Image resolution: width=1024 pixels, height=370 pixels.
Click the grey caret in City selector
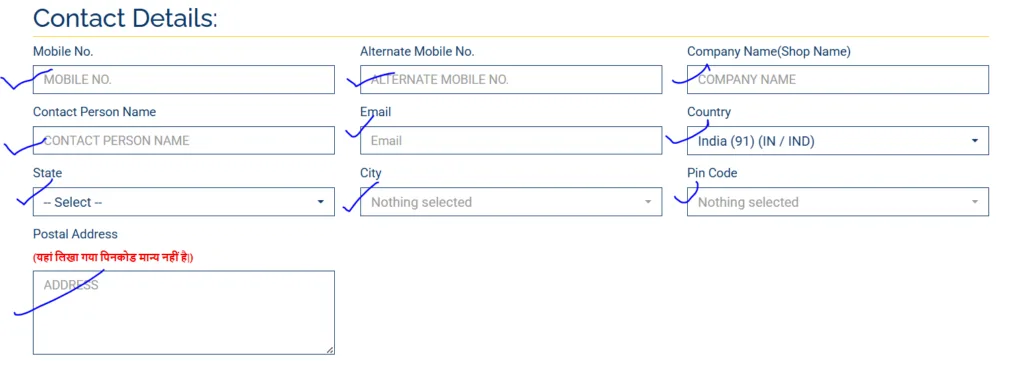pyautogui.click(x=648, y=202)
